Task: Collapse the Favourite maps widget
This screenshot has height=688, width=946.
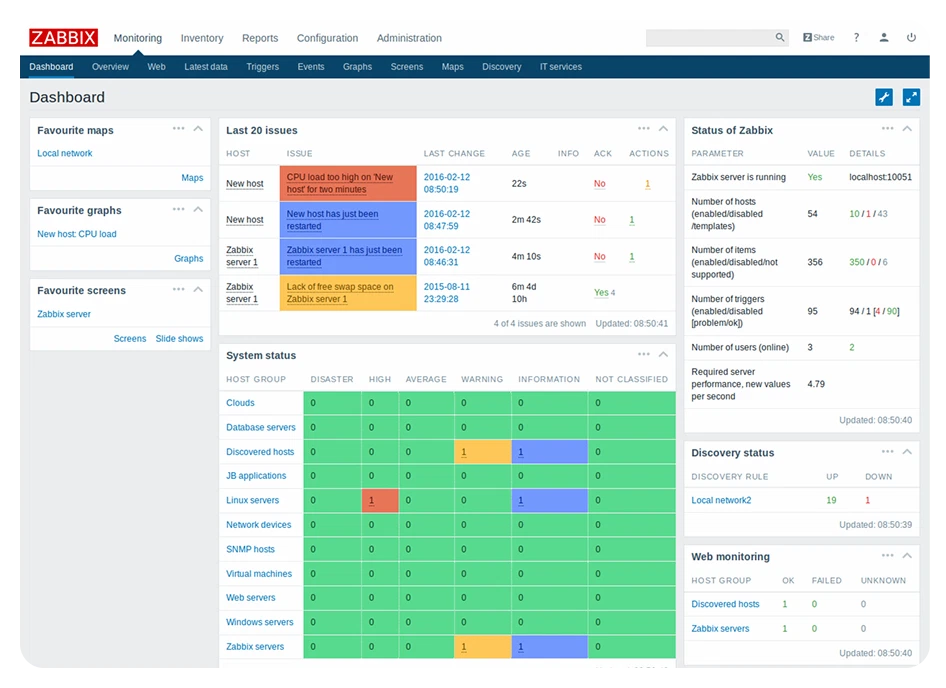Action: 198,129
